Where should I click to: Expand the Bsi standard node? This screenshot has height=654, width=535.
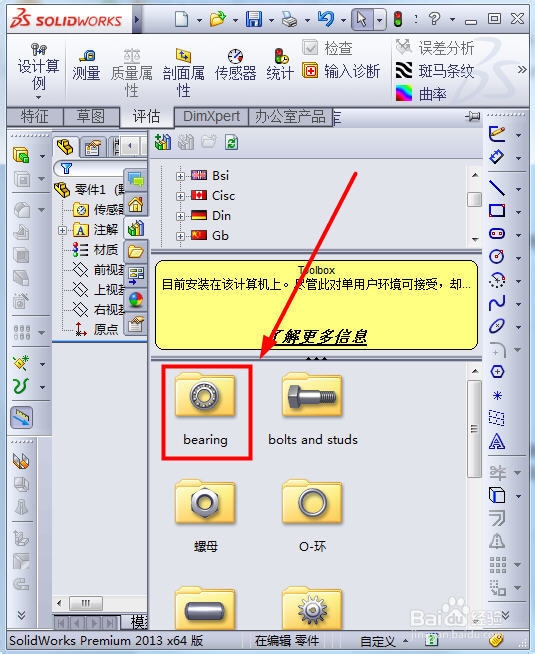180,176
